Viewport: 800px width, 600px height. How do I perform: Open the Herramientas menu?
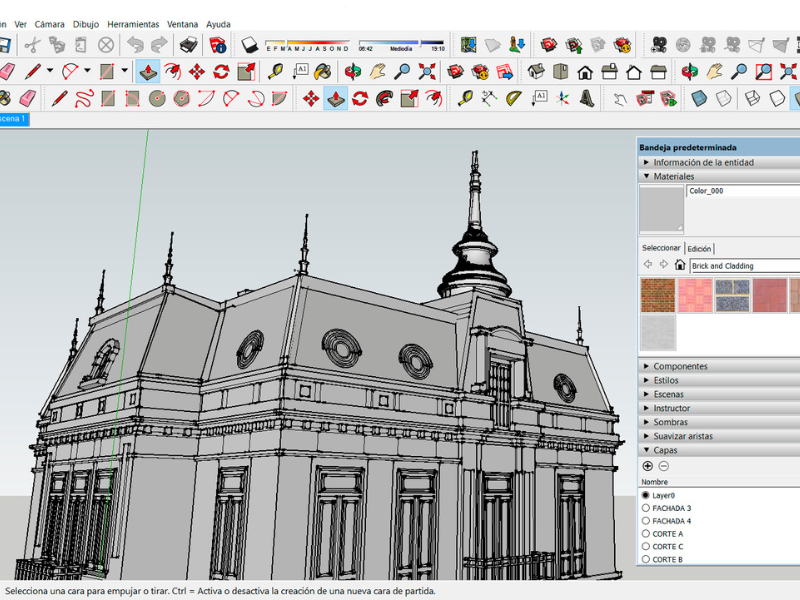[133, 24]
